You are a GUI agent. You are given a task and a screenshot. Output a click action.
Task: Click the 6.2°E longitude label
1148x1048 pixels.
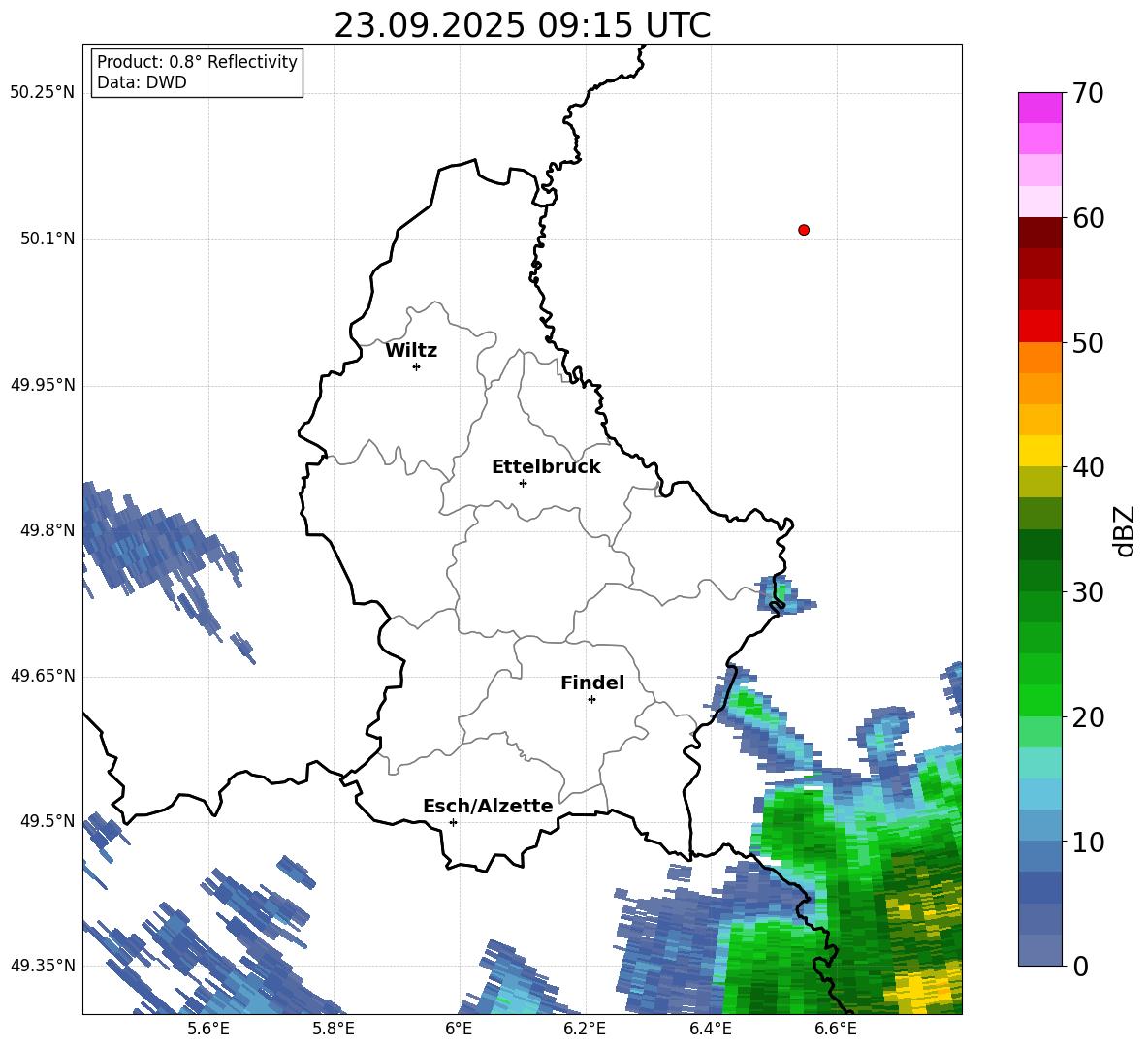coord(585,1030)
